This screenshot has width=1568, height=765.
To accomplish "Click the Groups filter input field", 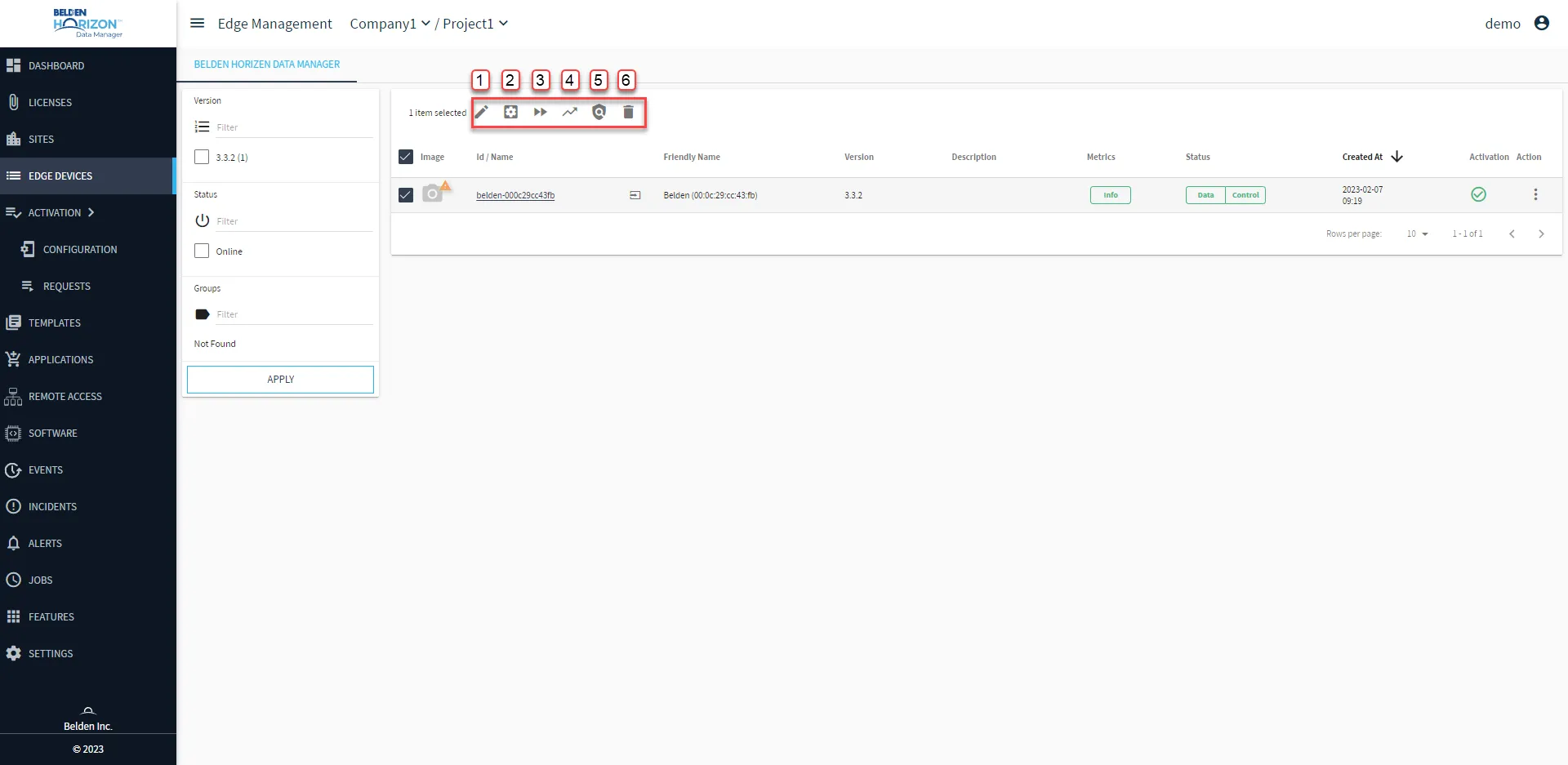I will coord(294,314).
